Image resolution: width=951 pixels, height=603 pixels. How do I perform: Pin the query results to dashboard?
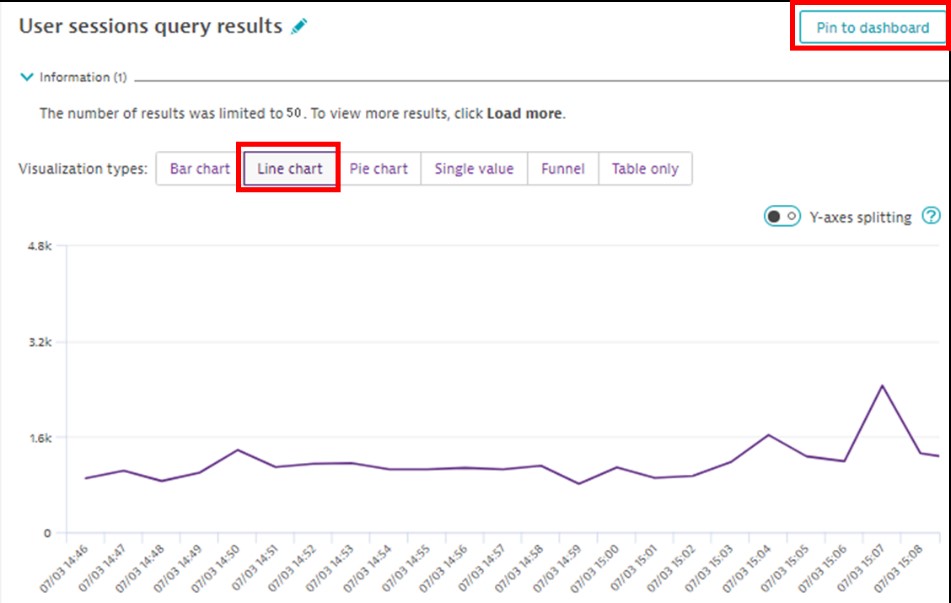pos(873,27)
